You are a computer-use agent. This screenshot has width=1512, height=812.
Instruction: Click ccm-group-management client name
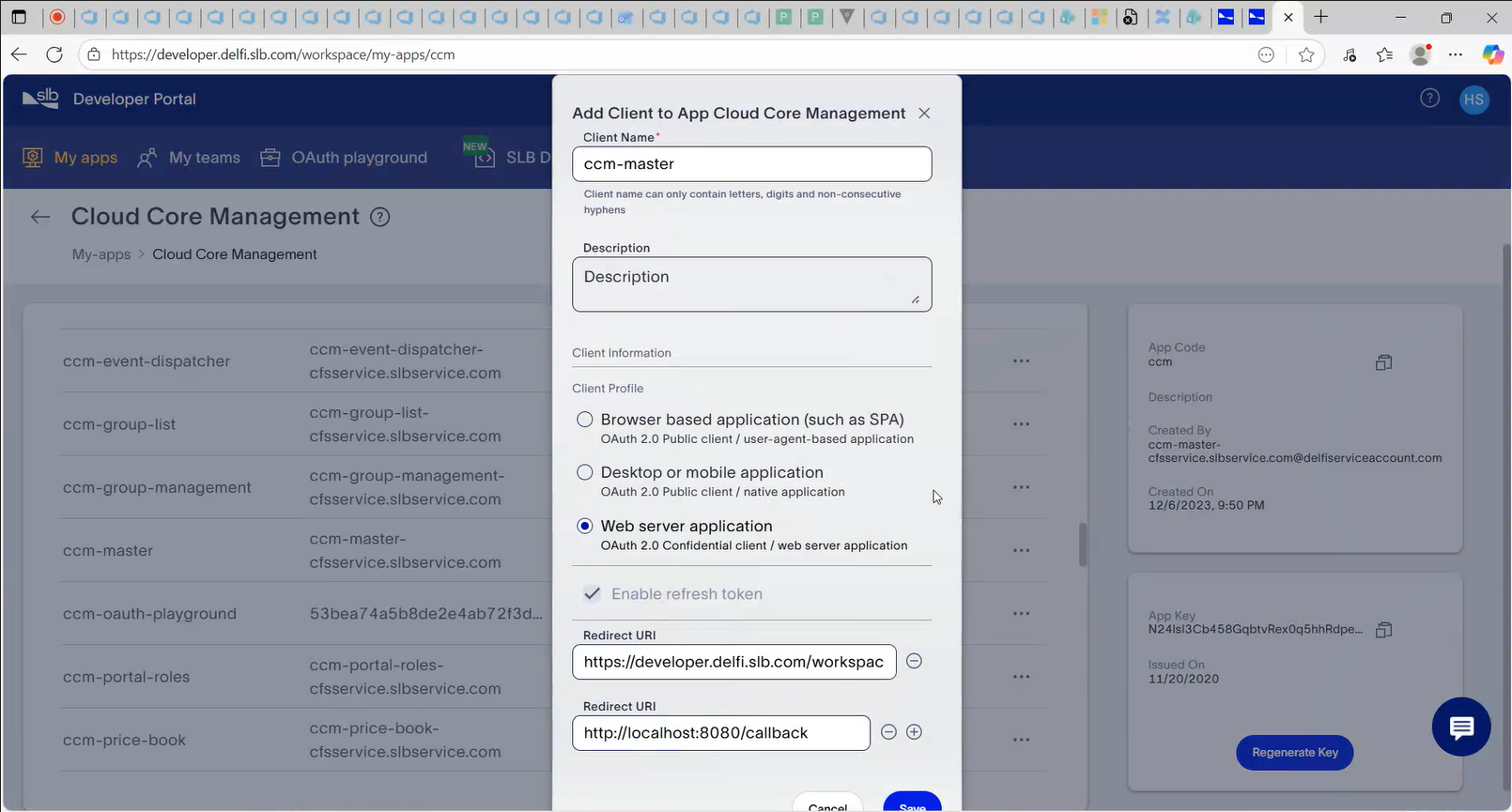point(157,487)
